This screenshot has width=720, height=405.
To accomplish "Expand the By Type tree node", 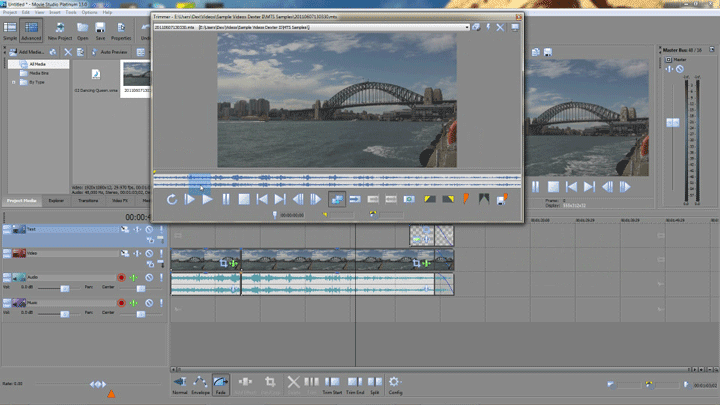I will coord(13,81).
